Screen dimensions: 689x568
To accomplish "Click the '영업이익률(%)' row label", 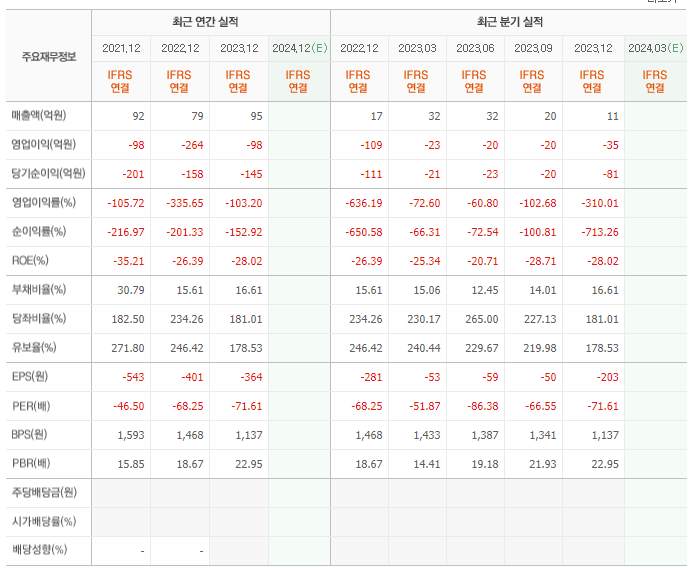I will coord(44,203).
